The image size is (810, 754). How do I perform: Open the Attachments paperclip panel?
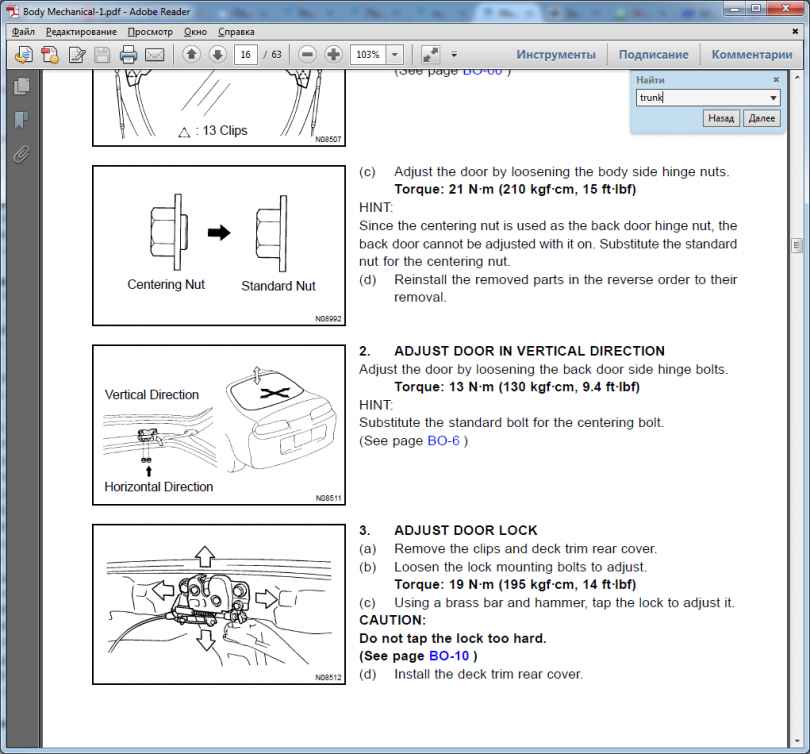(20, 154)
